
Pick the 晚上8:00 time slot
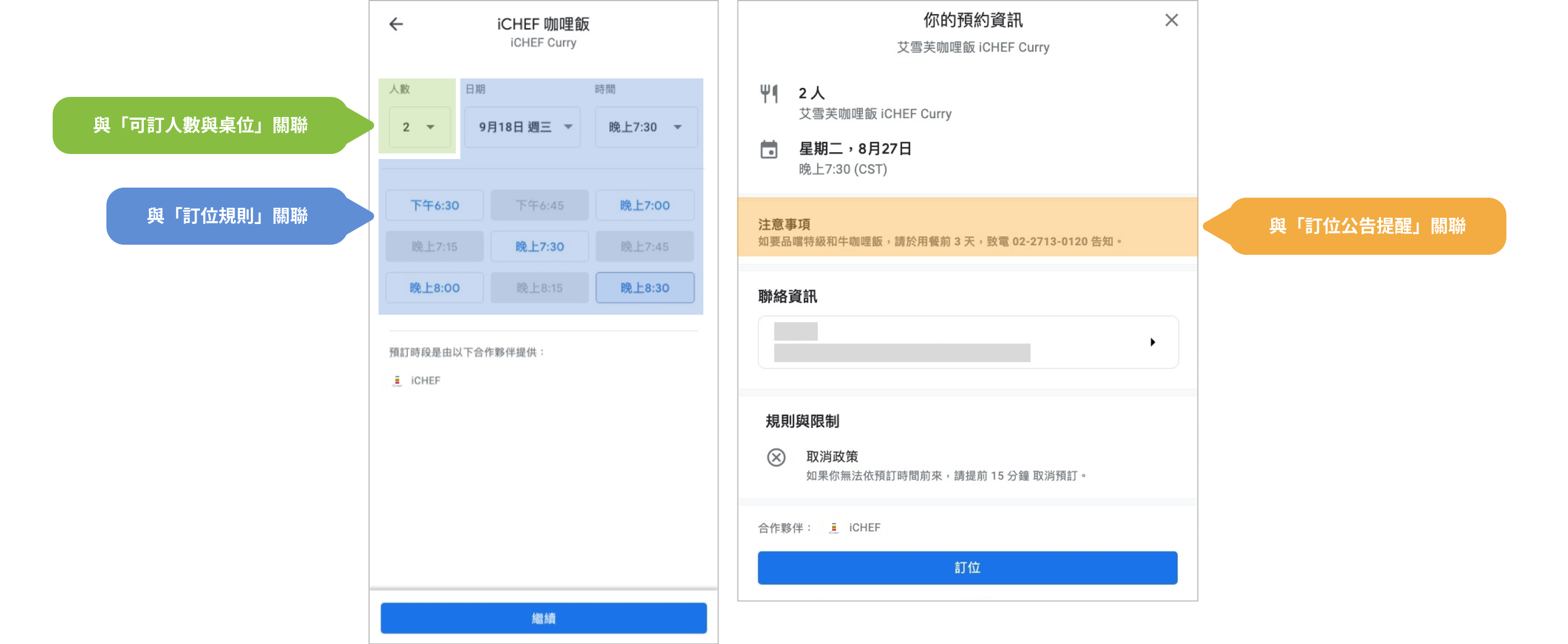(x=435, y=288)
